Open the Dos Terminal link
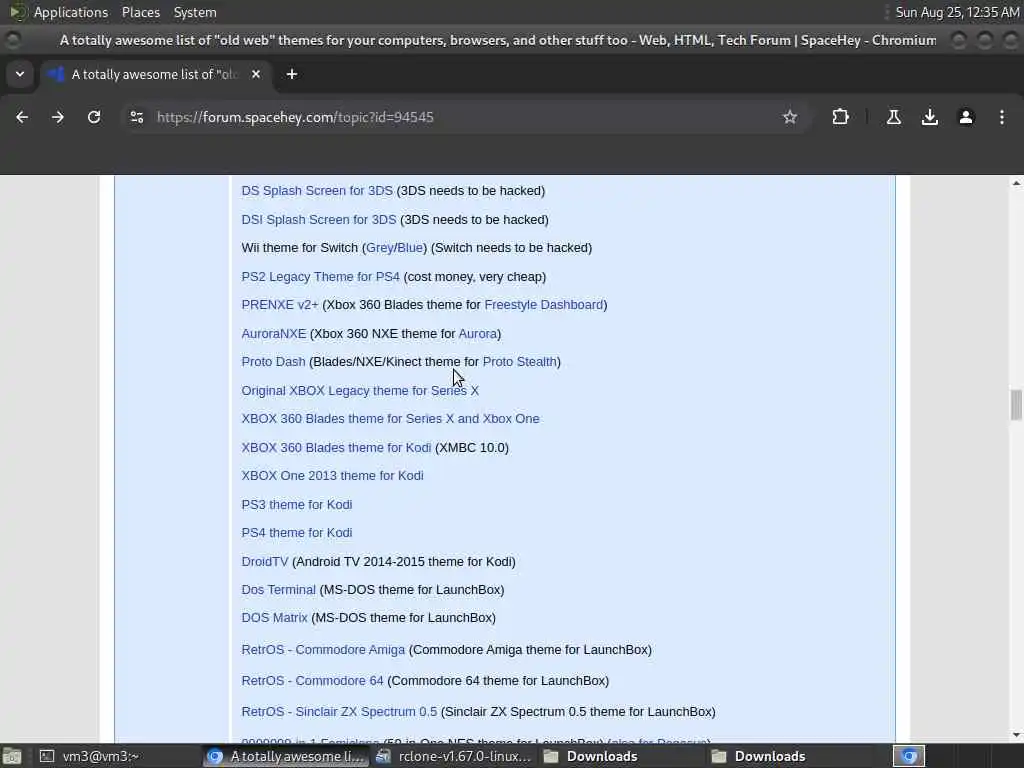1024x768 pixels. [278, 590]
